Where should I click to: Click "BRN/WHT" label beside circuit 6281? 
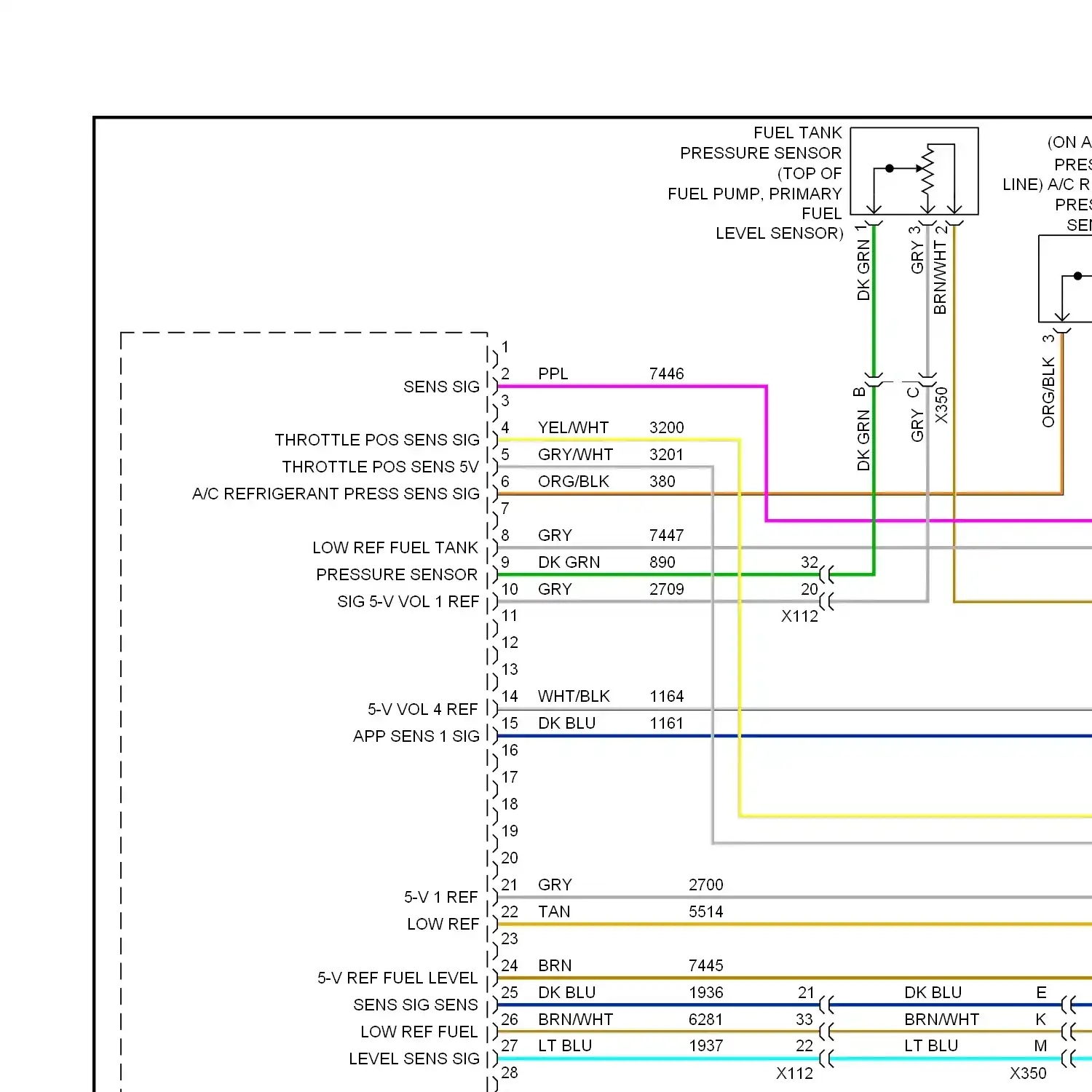coord(575,1019)
